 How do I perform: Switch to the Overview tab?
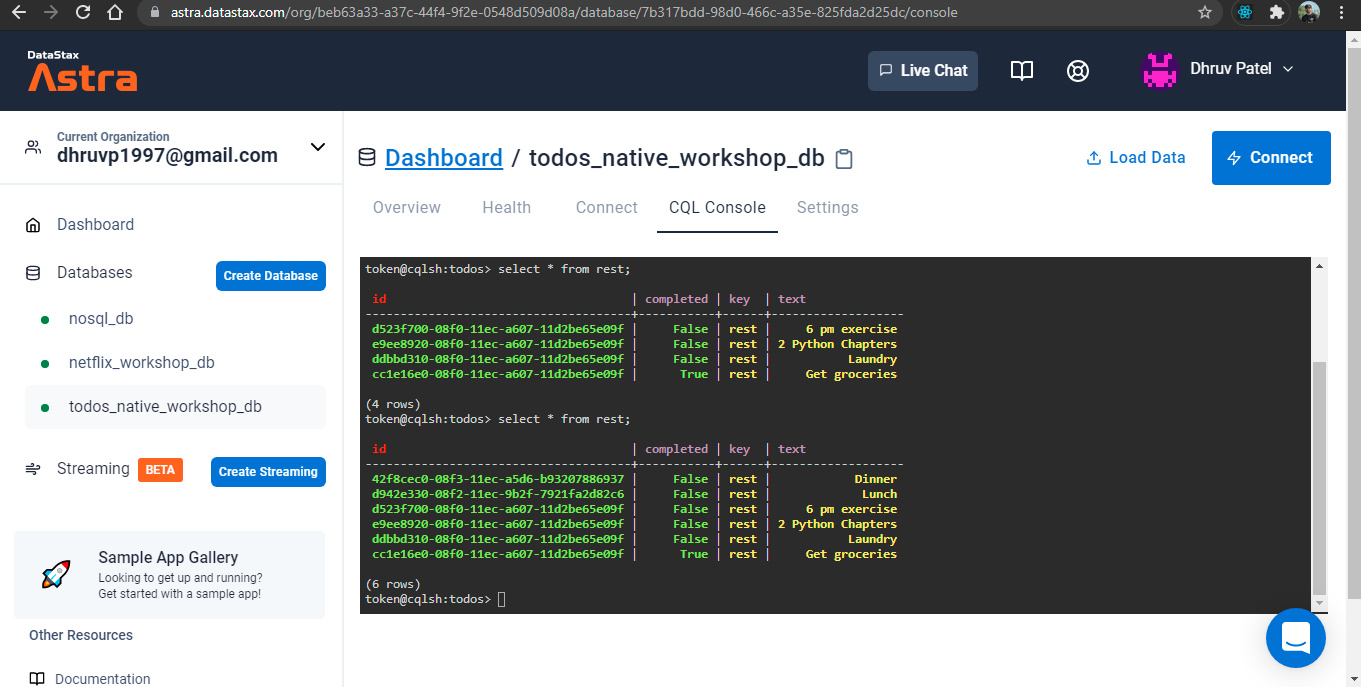click(x=407, y=208)
